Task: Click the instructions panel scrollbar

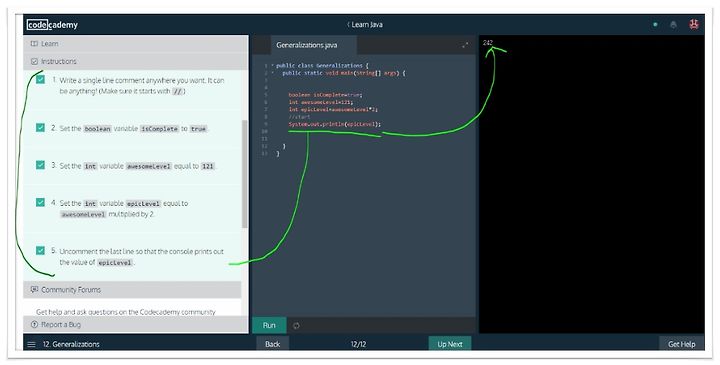Action: [x=244, y=174]
